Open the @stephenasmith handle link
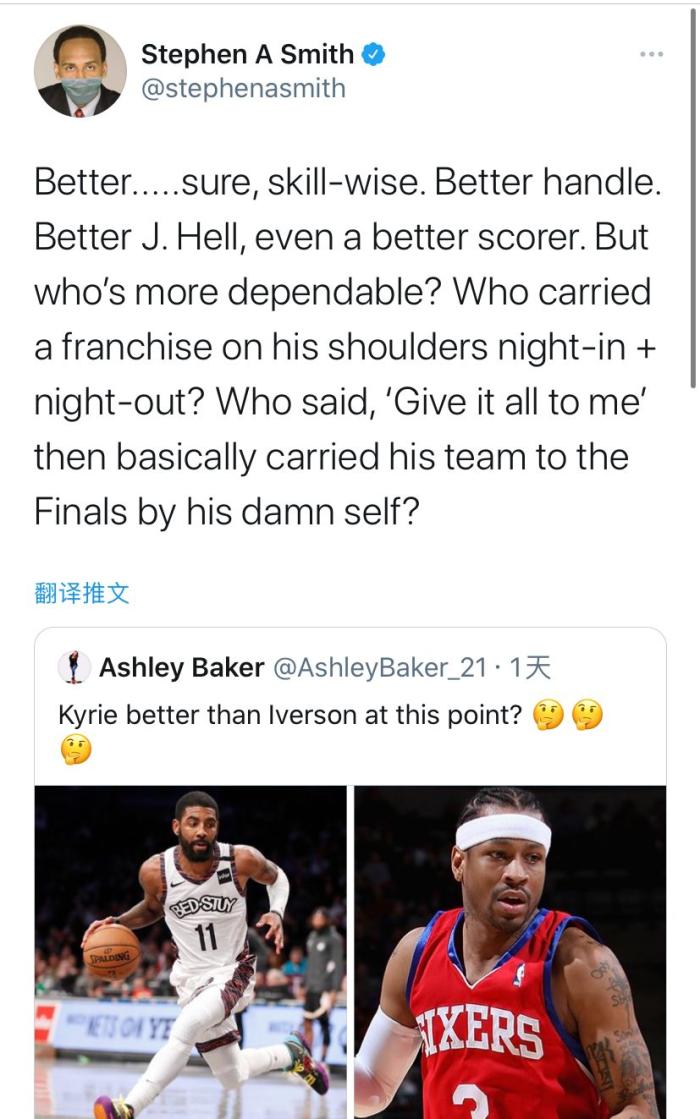This screenshot has width=700, height=1119. 243,88
